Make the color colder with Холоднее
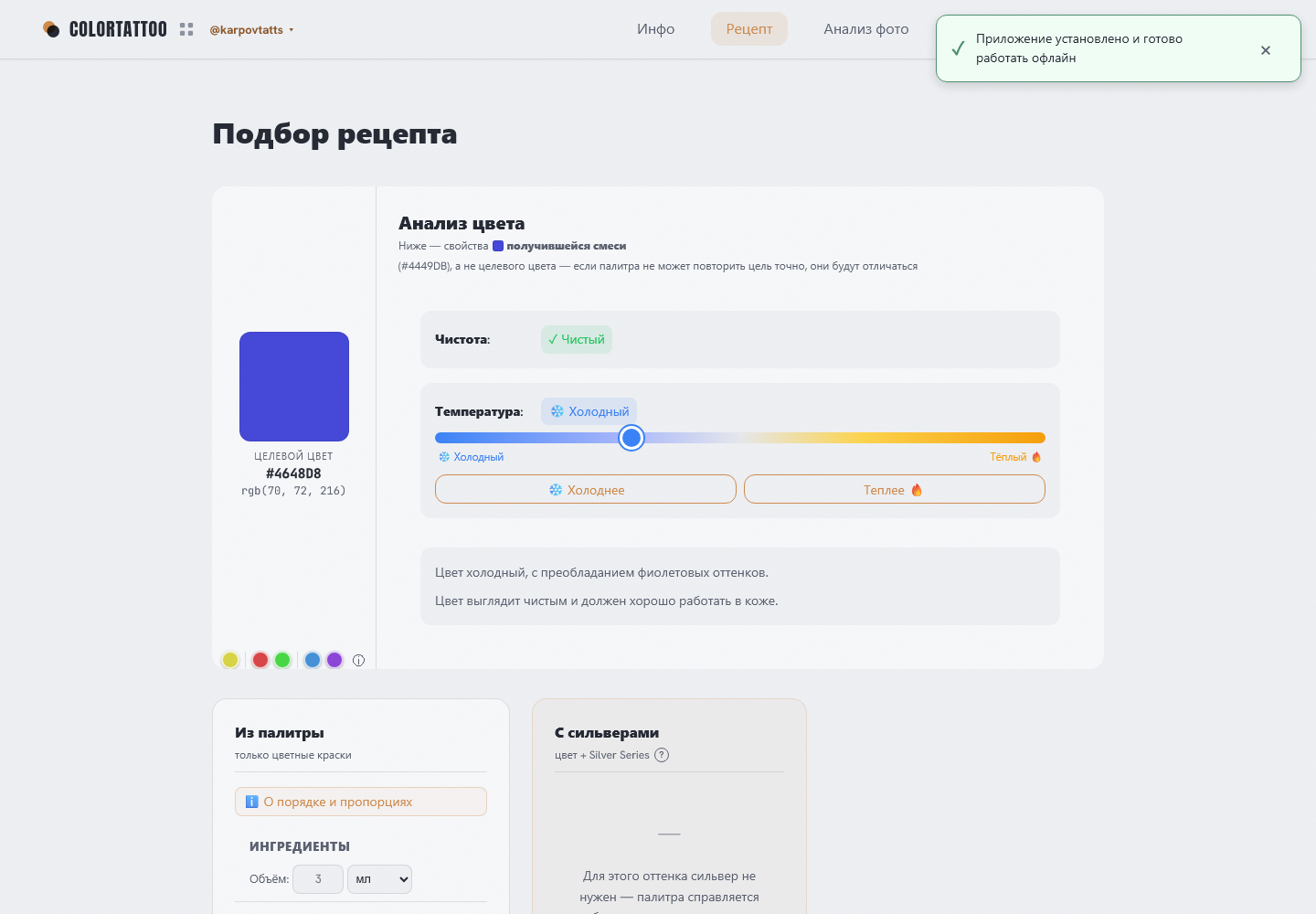This screenshot has width=1316, height=914. coord(586,489)
